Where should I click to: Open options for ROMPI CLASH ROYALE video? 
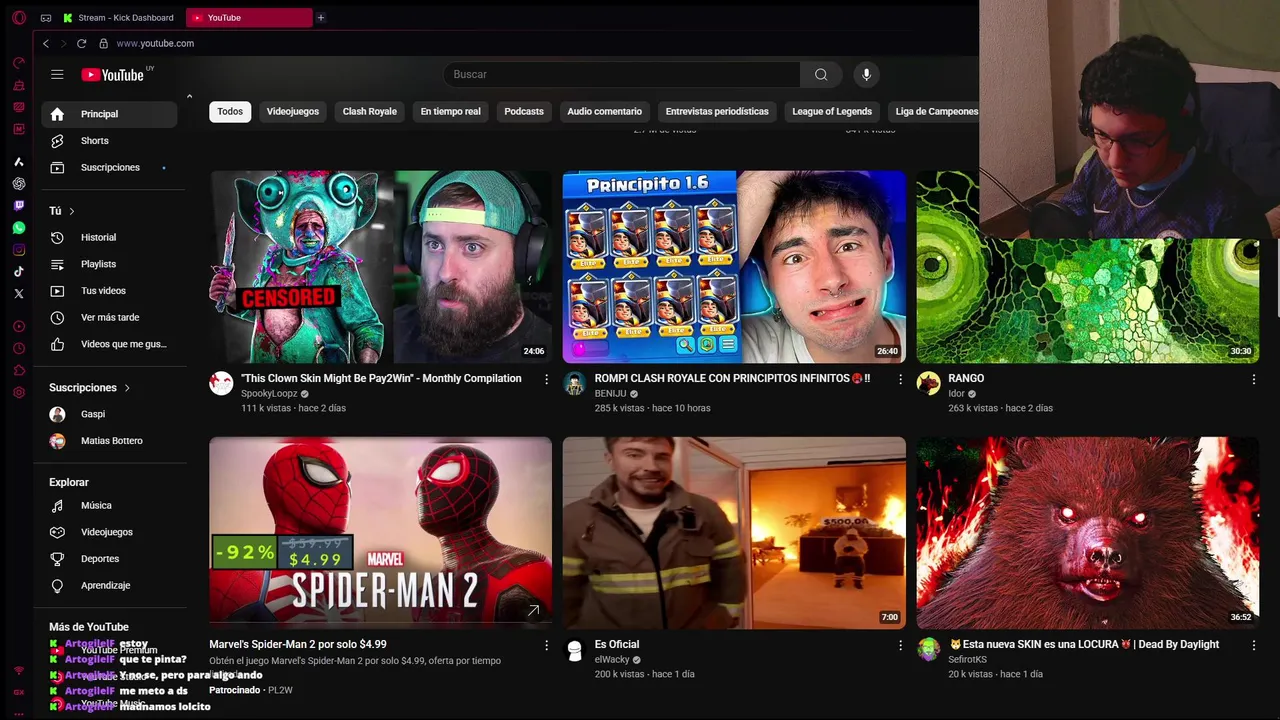[900, 379]
